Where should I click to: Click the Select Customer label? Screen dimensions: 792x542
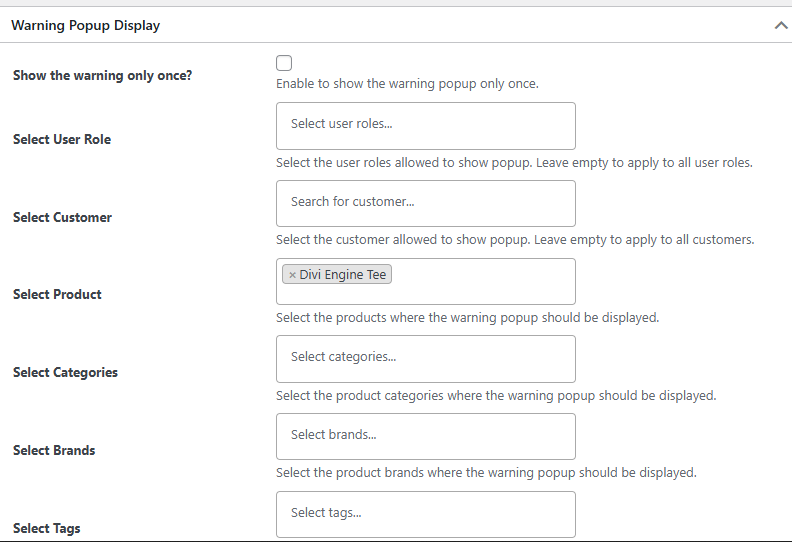pos(62,218)
